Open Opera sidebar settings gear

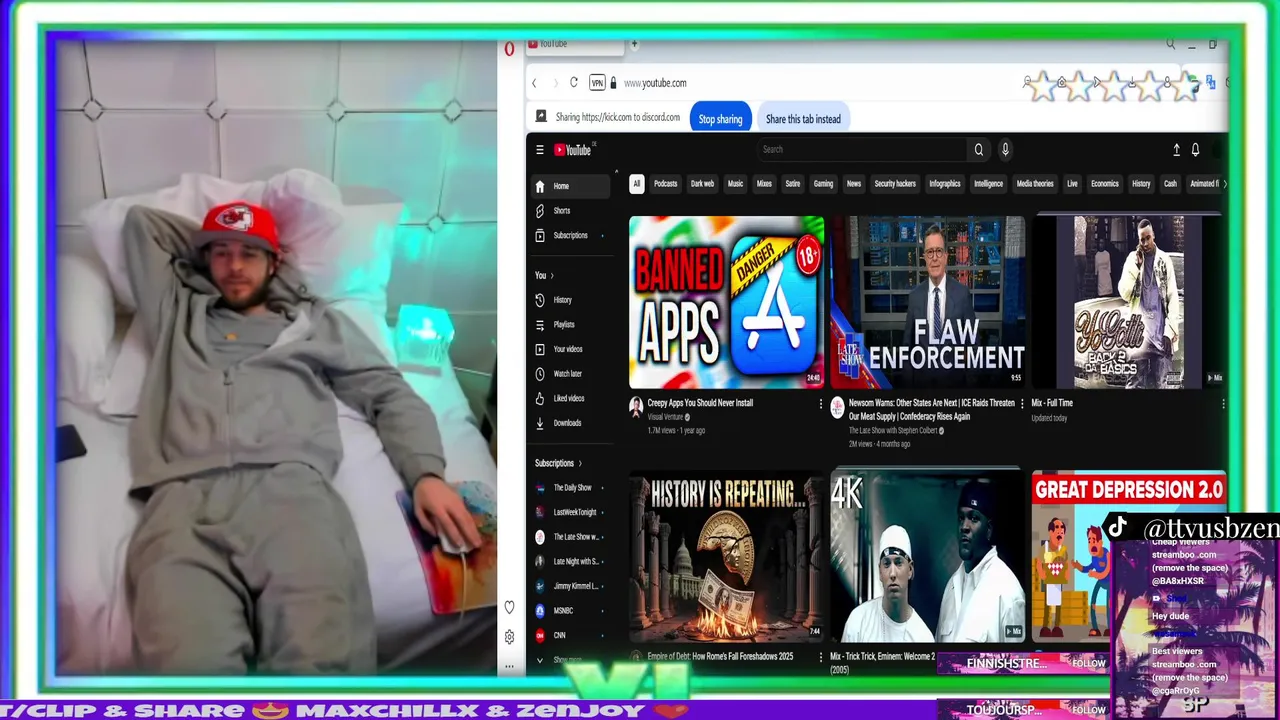point(509,637)
